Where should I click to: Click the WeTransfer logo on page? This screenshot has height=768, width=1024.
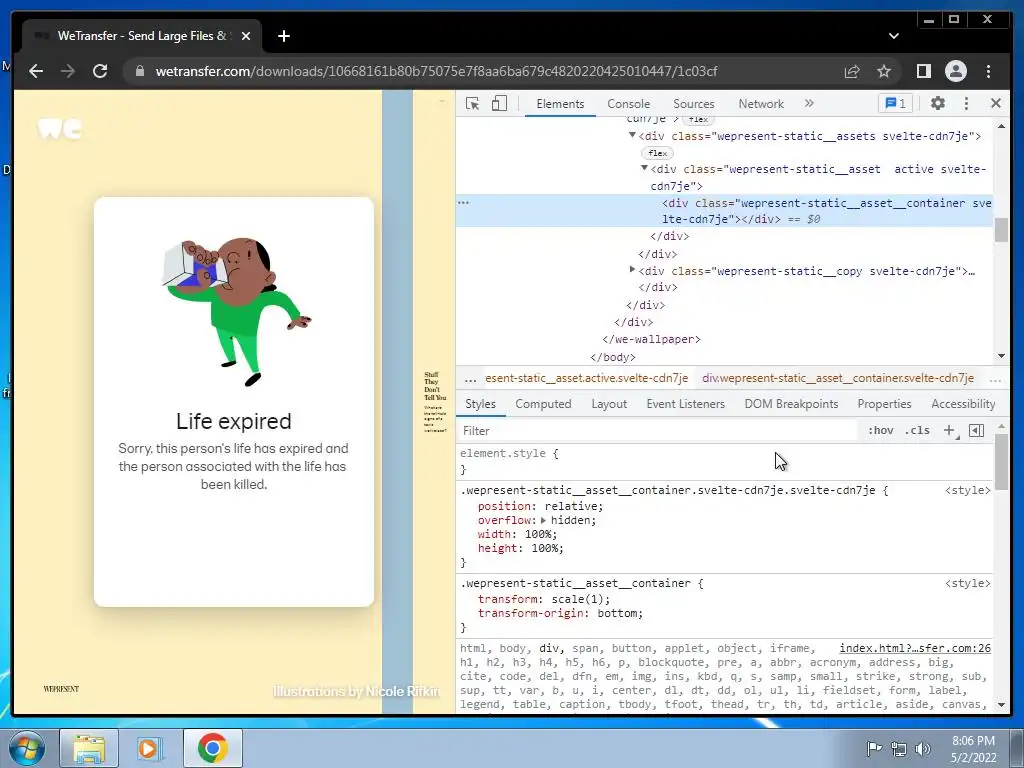click(x=60, y=129)
